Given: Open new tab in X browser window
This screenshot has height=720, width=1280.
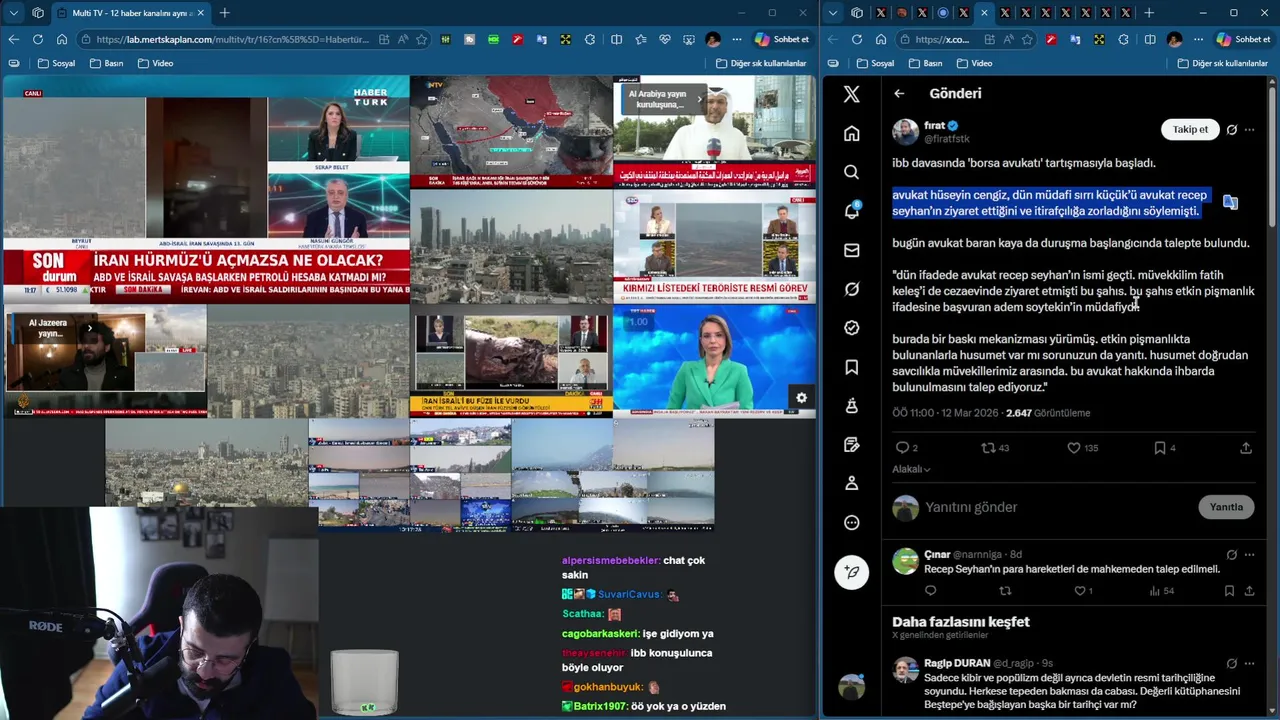Looking at the screenshot, I should pyautogui.click(x=1149, y=13).
